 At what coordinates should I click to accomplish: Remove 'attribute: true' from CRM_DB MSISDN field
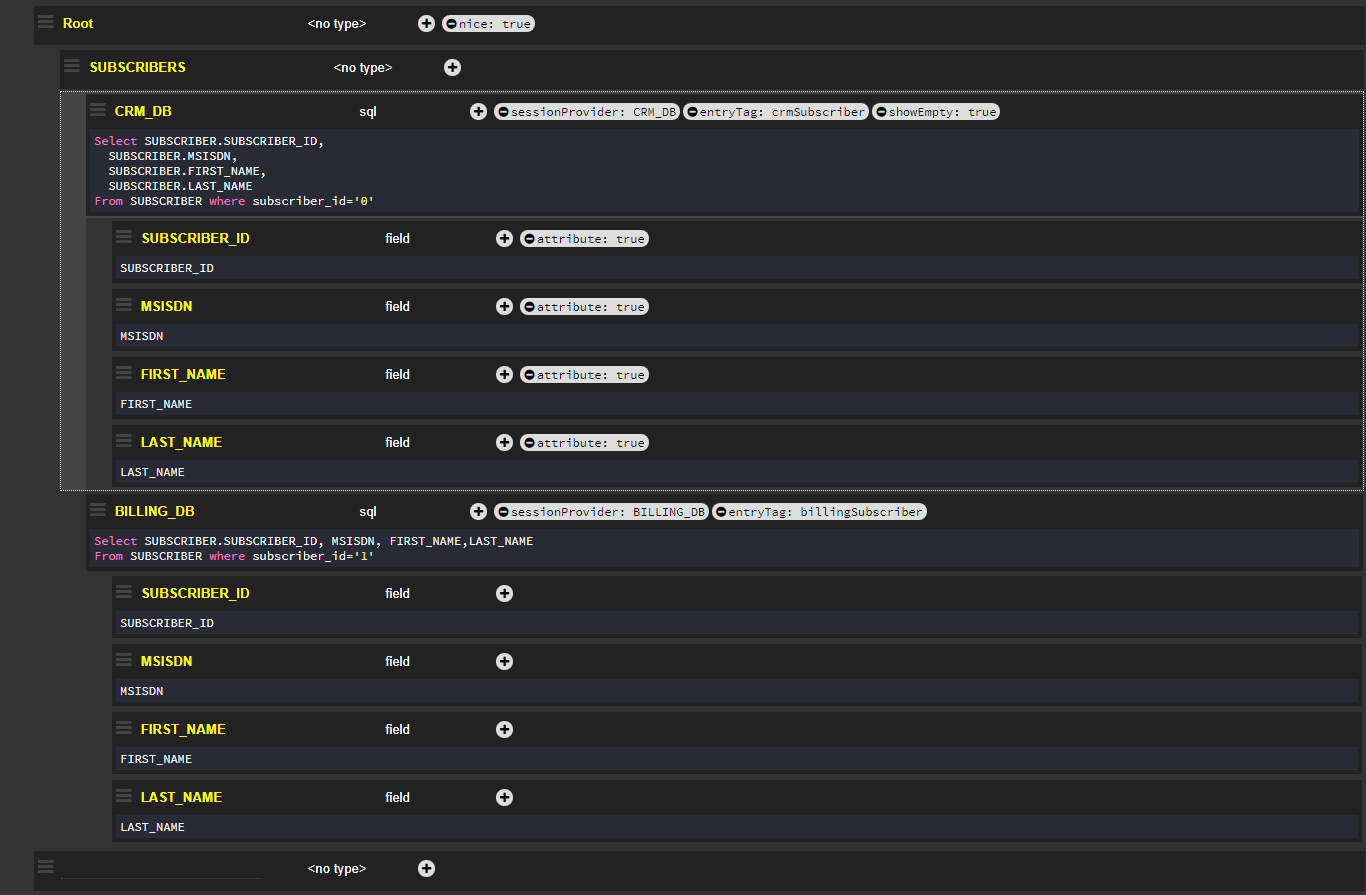pyautogui.click(x=529, y=307)
